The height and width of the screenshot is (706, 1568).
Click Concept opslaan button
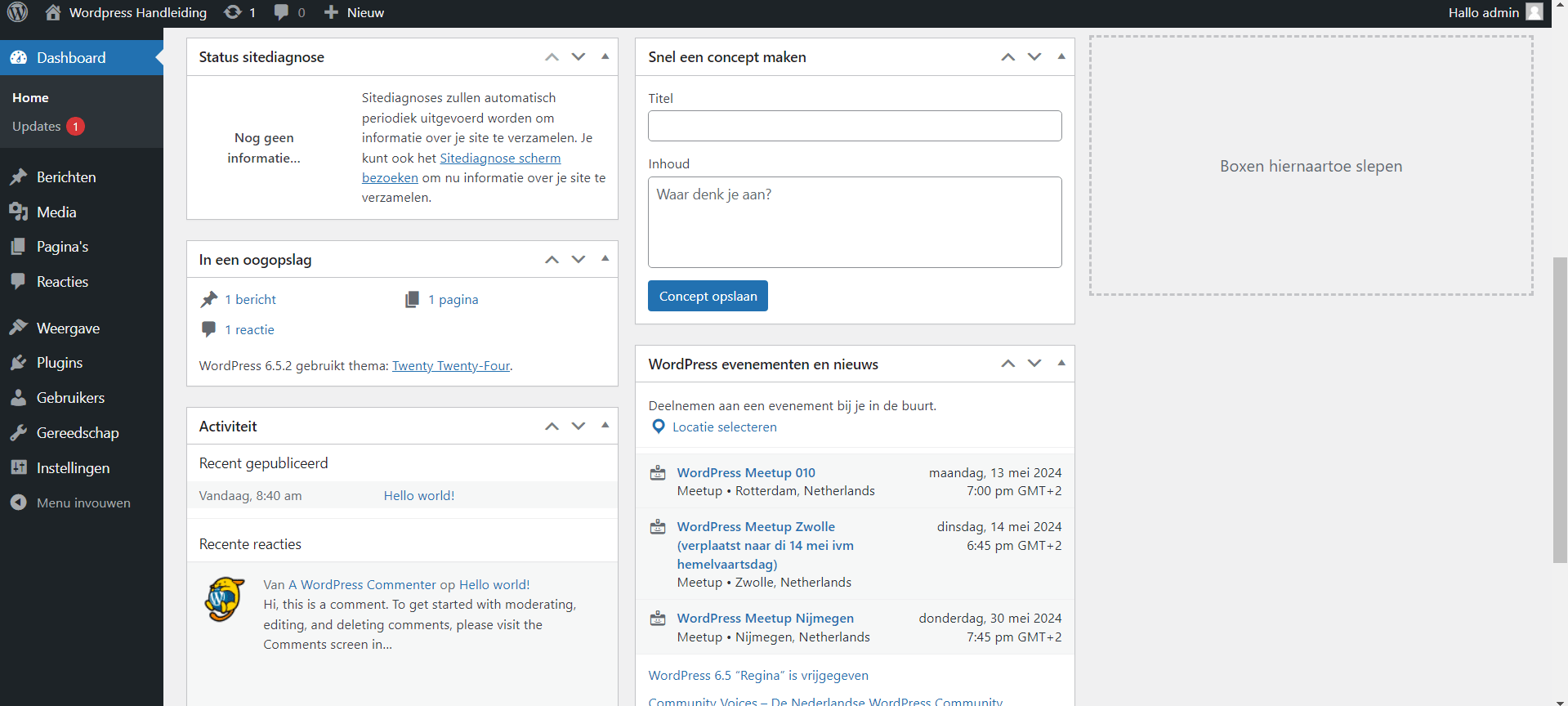click(708, 296)
